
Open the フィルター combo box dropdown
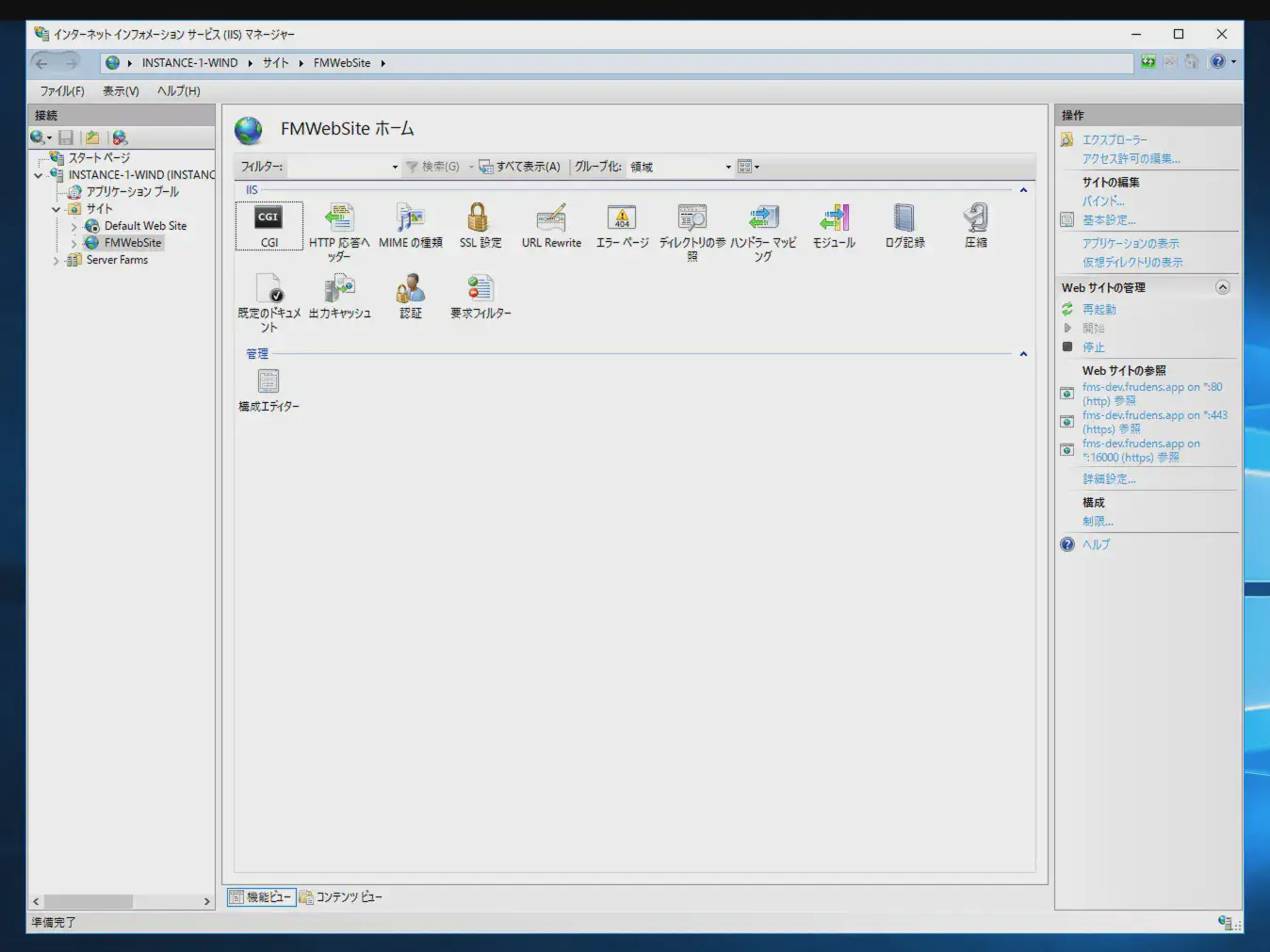pyautogui.click(x=395, y=167)
